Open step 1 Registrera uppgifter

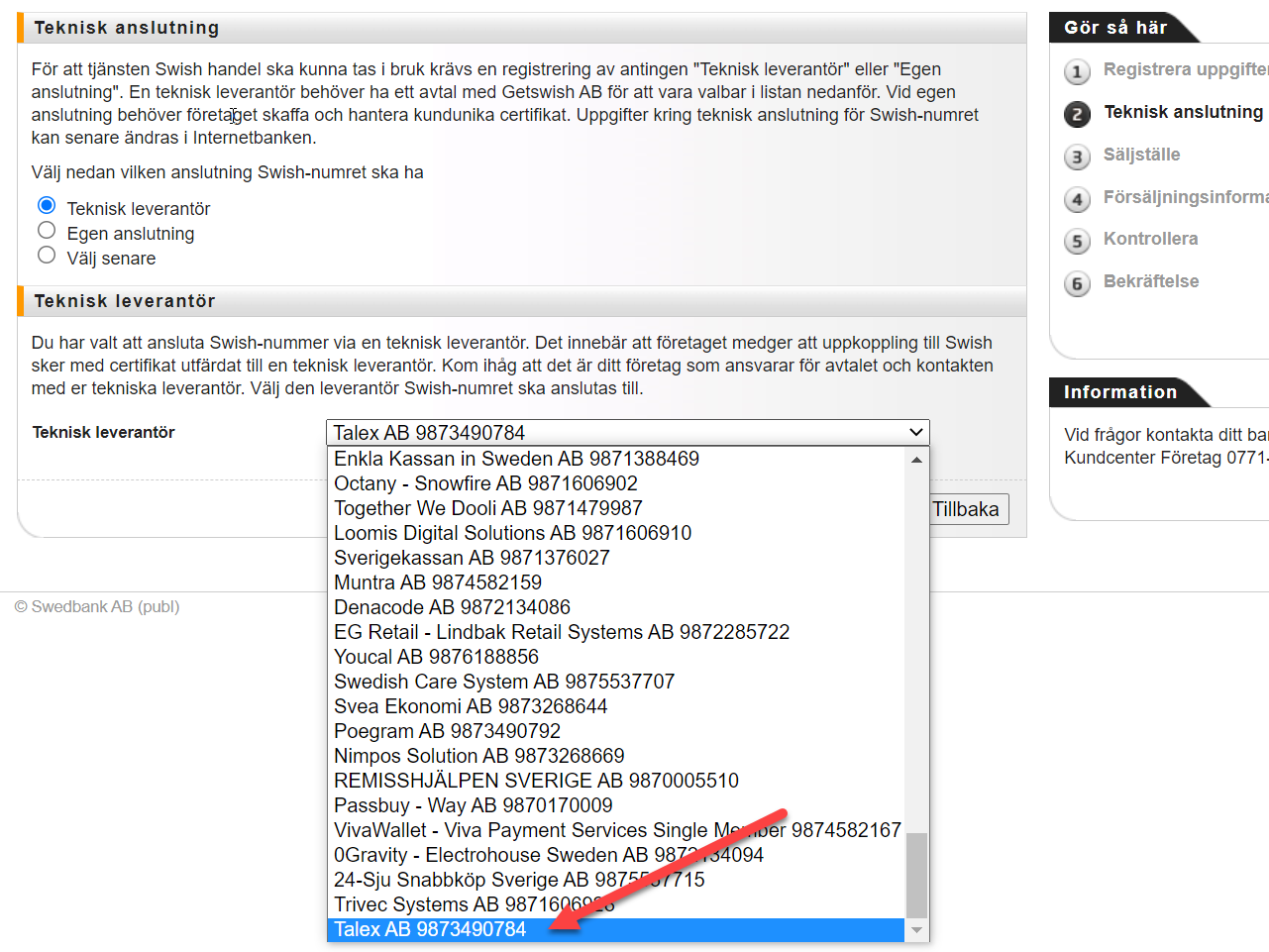point(1185,69)
